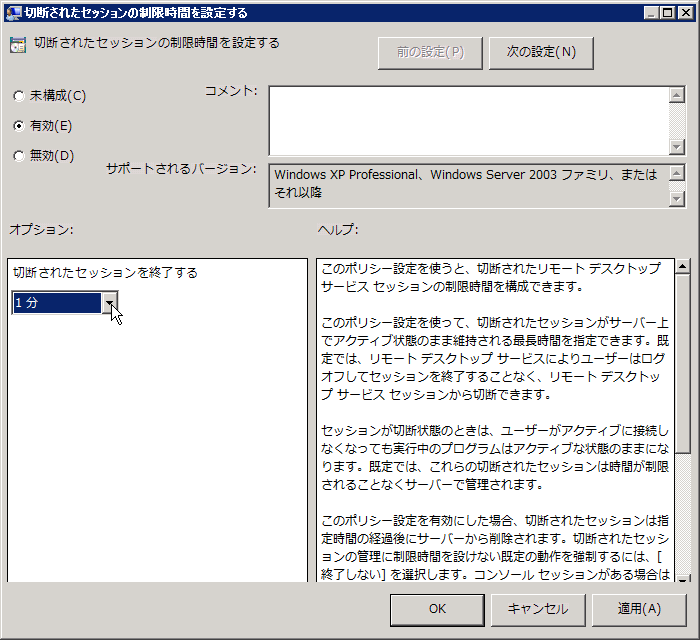Click supported versions scrollbar up arrow
The width and height of the screenshot is (700, 640).
[677, 174]
